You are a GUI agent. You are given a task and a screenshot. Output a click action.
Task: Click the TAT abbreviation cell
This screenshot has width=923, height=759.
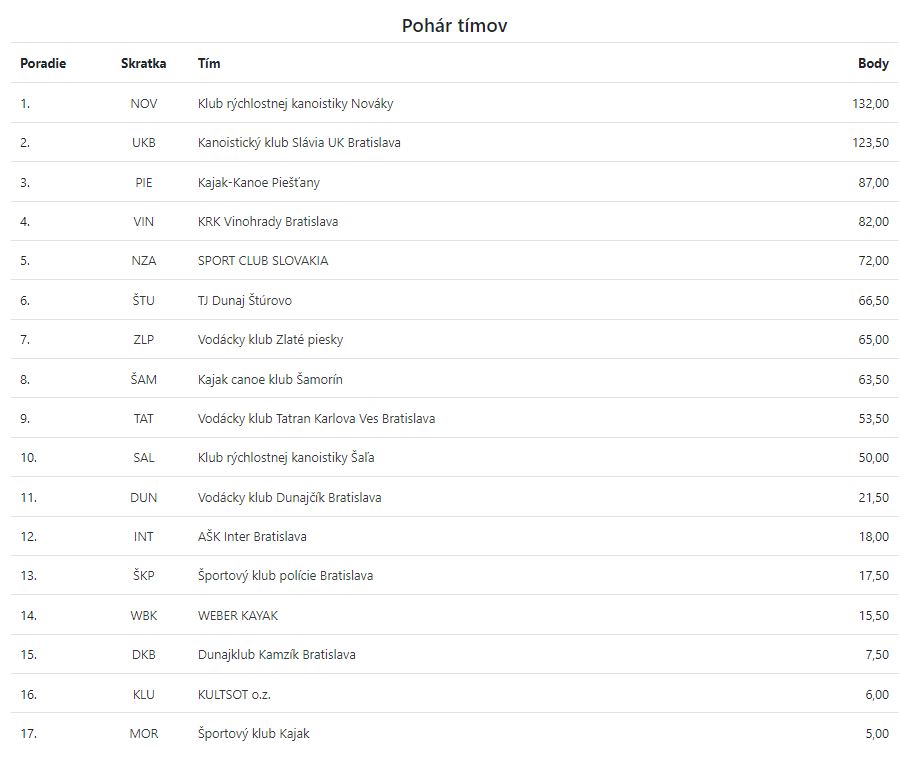[x=144, y=419]
